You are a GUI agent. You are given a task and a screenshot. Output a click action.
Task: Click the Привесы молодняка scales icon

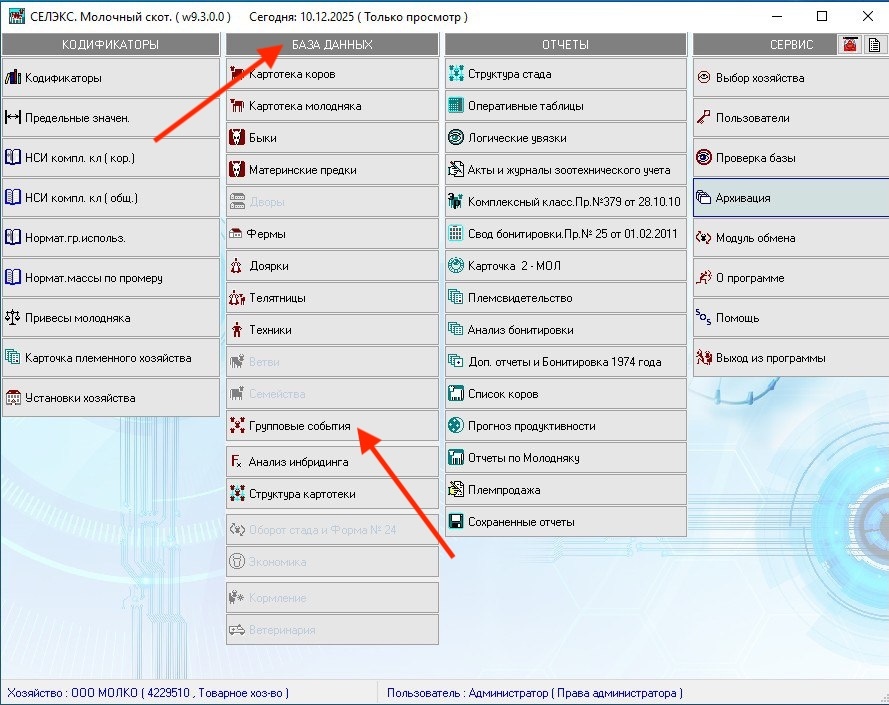point(12,318)
